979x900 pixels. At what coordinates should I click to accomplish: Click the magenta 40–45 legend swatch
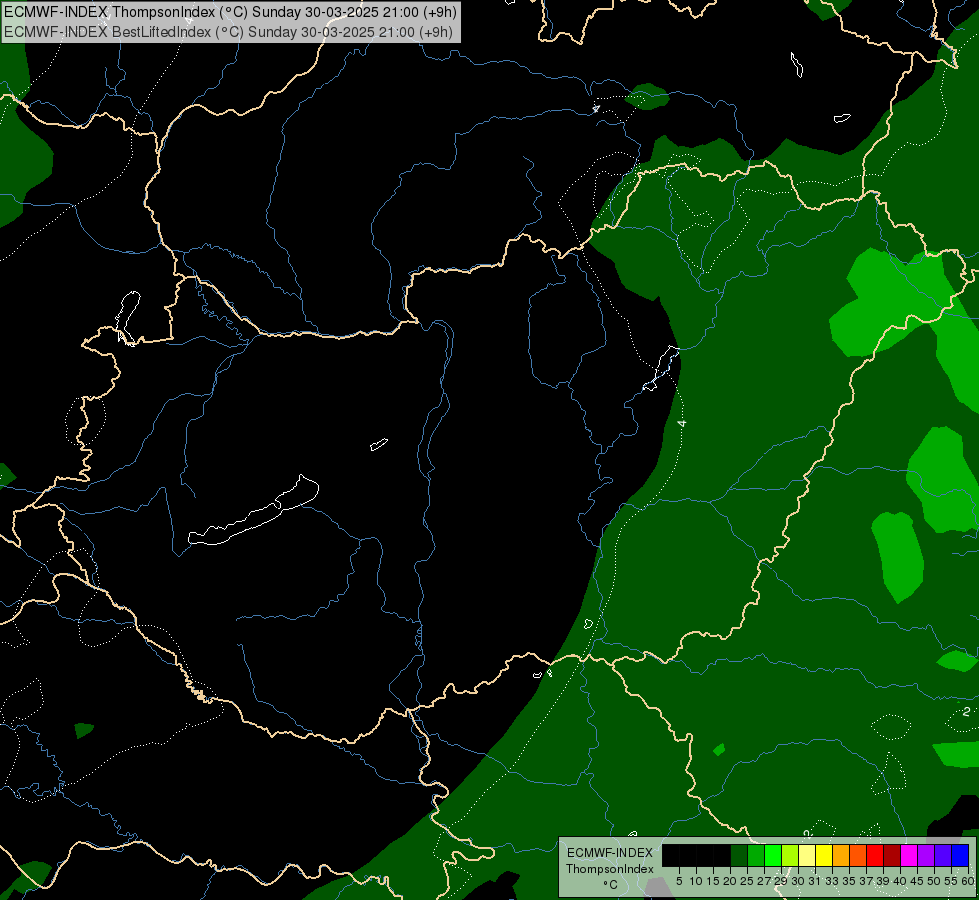click(908, 855)
